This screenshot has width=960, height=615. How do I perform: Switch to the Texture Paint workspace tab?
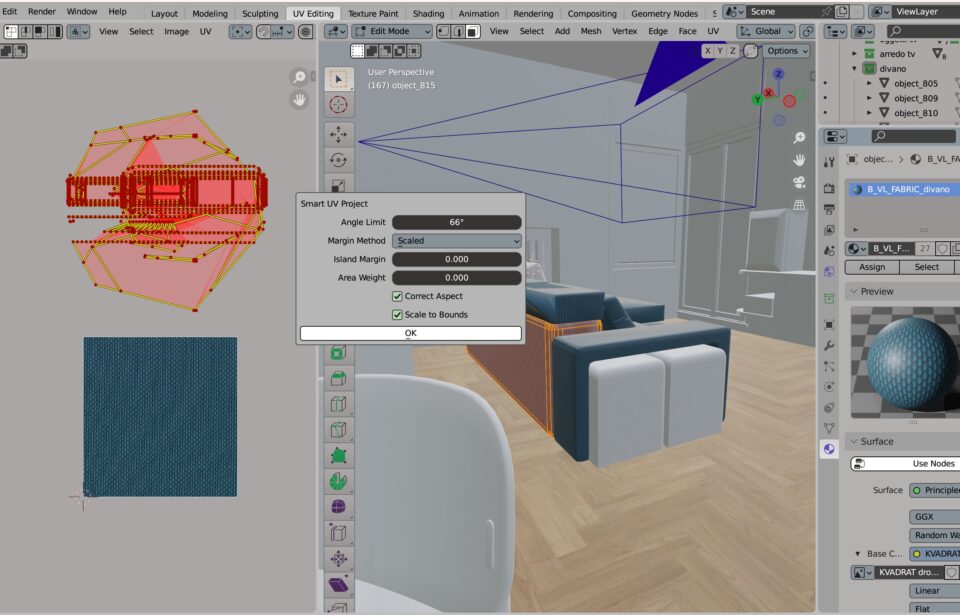[x=373, y=14]
